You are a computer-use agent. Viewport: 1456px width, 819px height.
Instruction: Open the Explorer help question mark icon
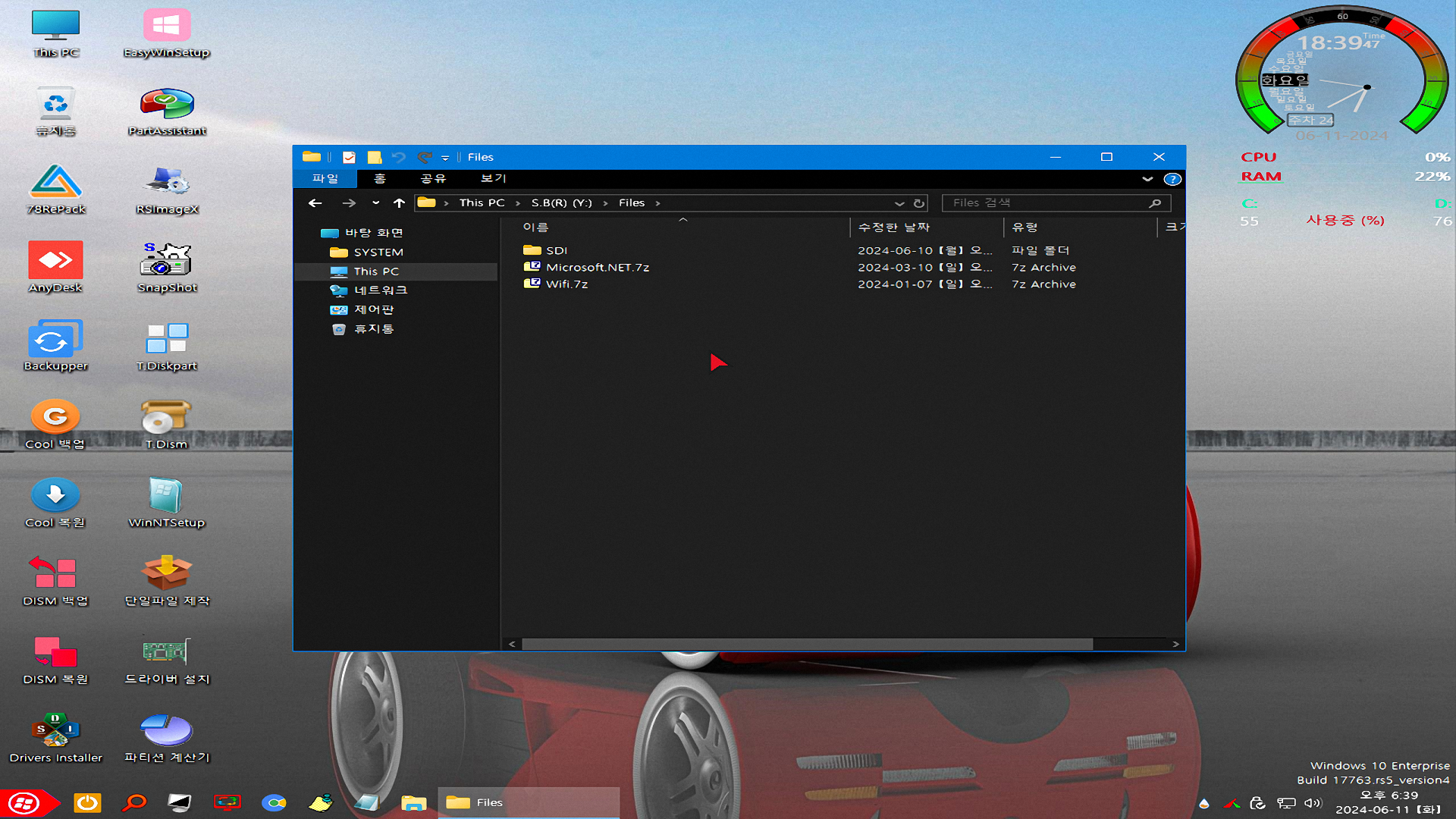point(1172,179)
